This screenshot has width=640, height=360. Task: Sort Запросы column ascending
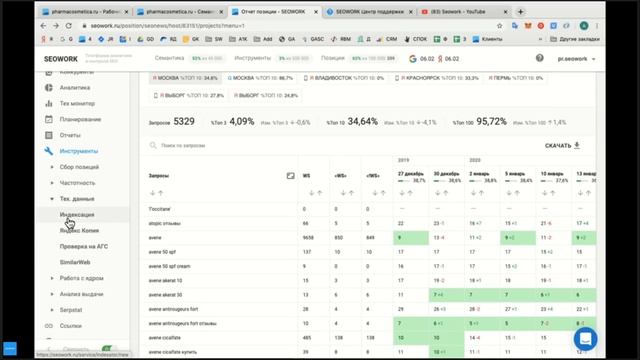pyautogui.click(x=160, y=193)
